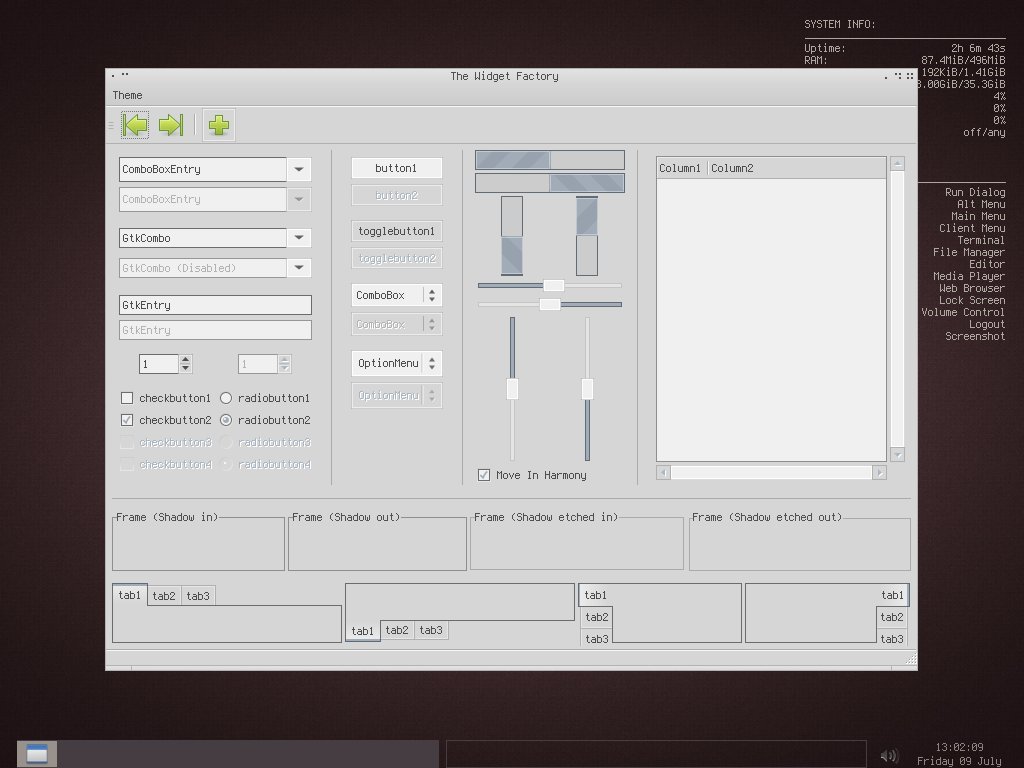Click the list's scroll down arrow
Image resolution: width=1024 pixels, height=768 pixels.
click(x=897, y=455)
